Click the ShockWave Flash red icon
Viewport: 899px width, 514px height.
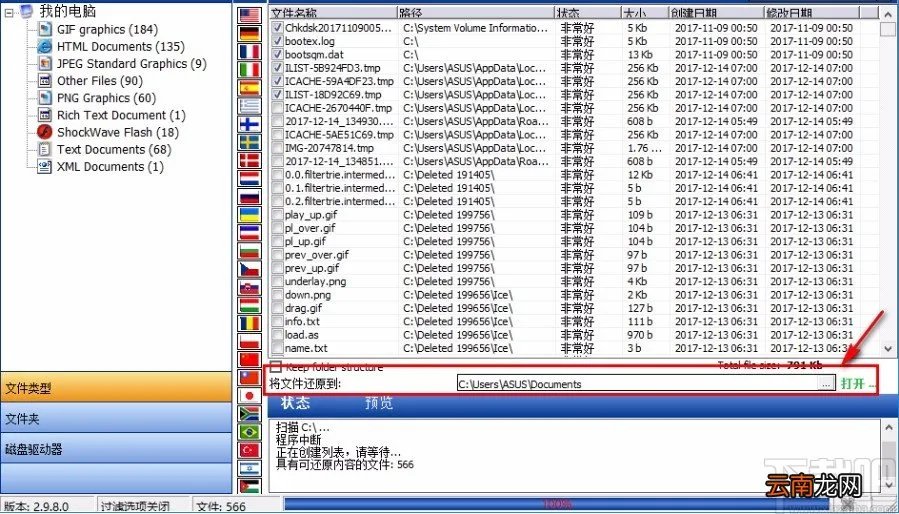click(x=45, y=132)
